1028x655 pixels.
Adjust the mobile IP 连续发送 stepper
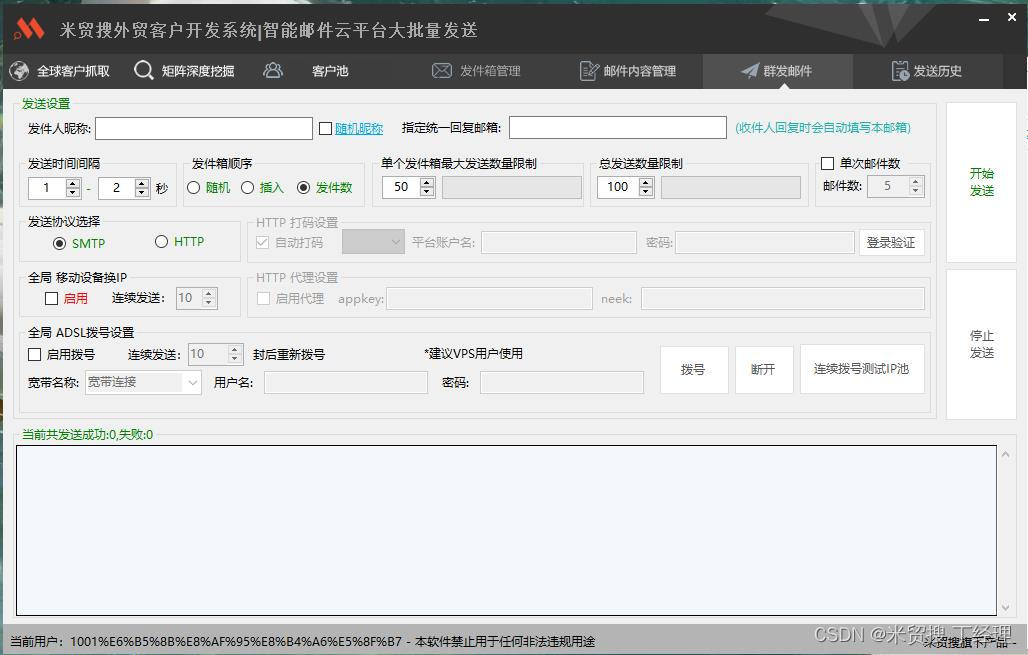tap(209, 298)
